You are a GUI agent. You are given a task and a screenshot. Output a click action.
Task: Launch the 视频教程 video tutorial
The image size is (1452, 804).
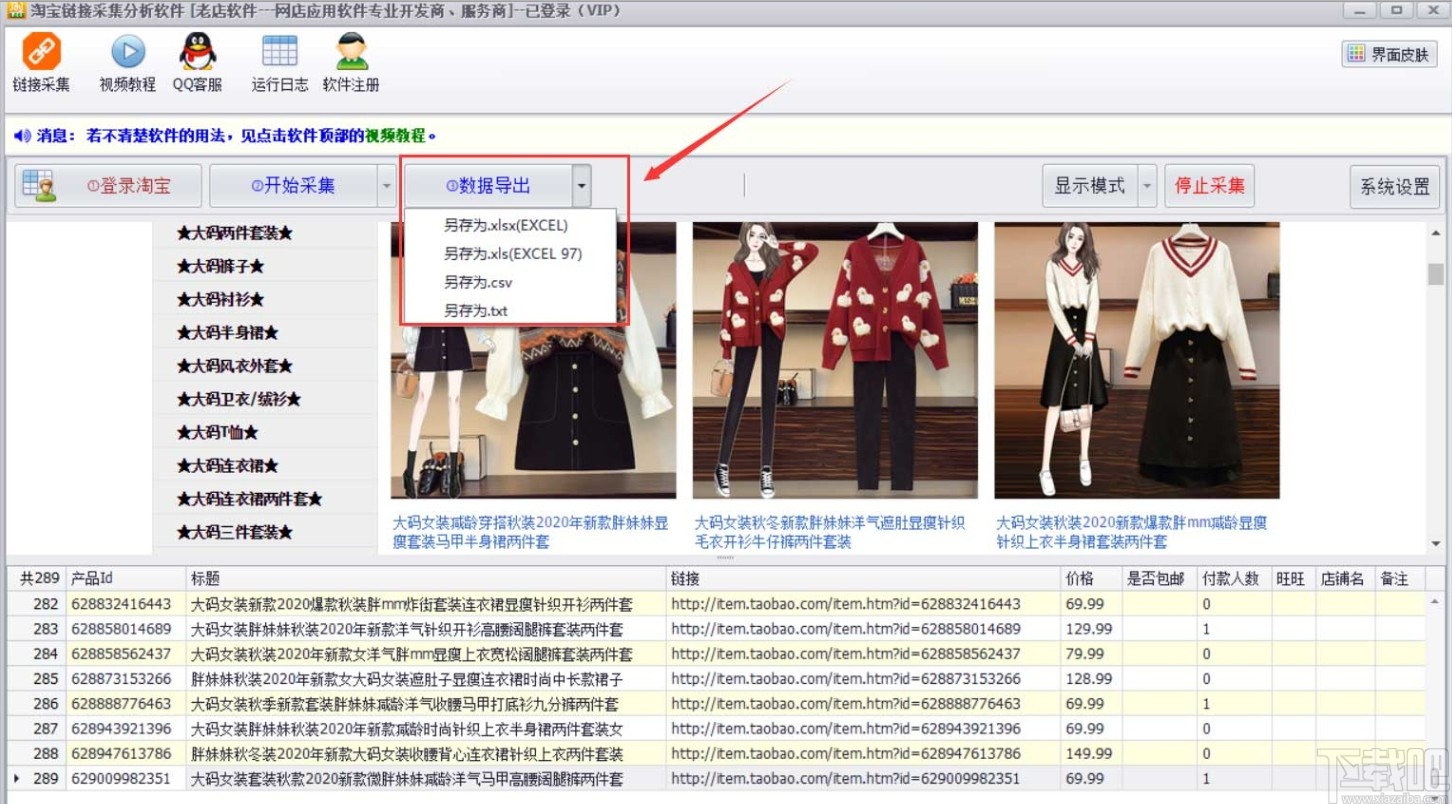click(126, 60)
